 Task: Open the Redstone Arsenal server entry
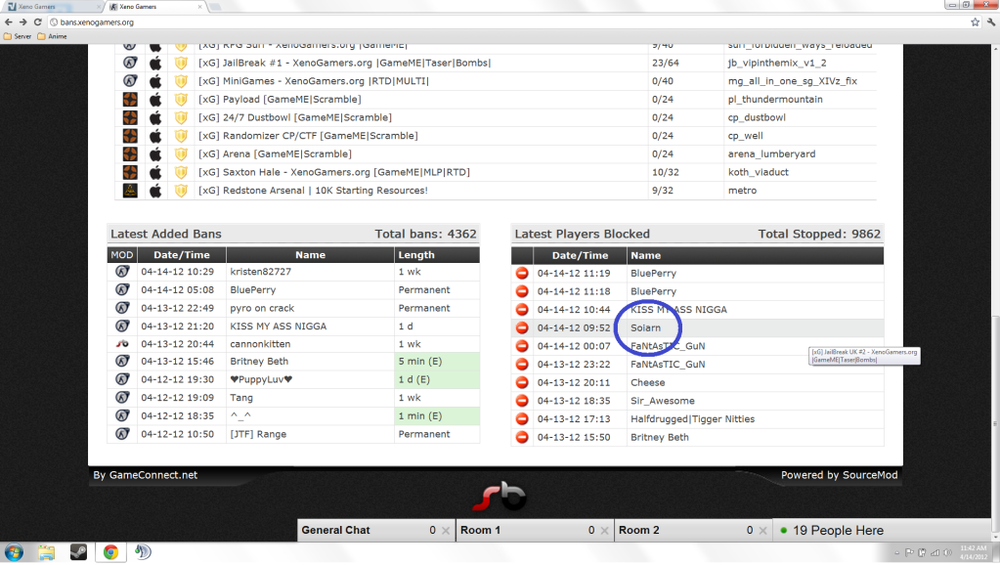496,191
